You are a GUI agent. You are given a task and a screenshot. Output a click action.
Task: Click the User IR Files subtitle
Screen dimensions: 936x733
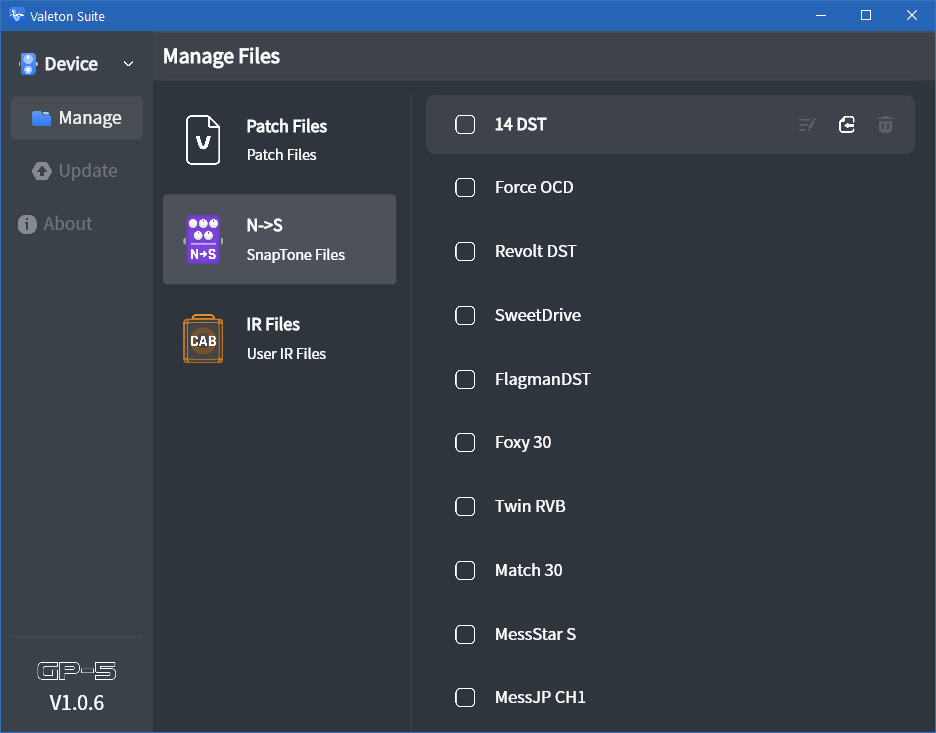(x=287, y=354)
